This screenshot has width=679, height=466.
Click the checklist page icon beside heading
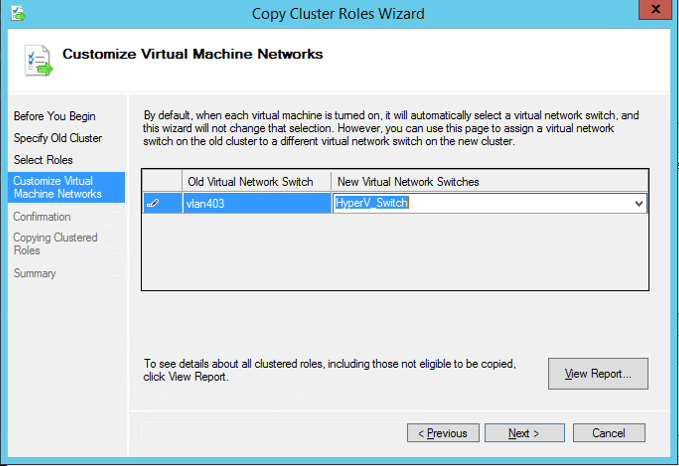(38, 61)
